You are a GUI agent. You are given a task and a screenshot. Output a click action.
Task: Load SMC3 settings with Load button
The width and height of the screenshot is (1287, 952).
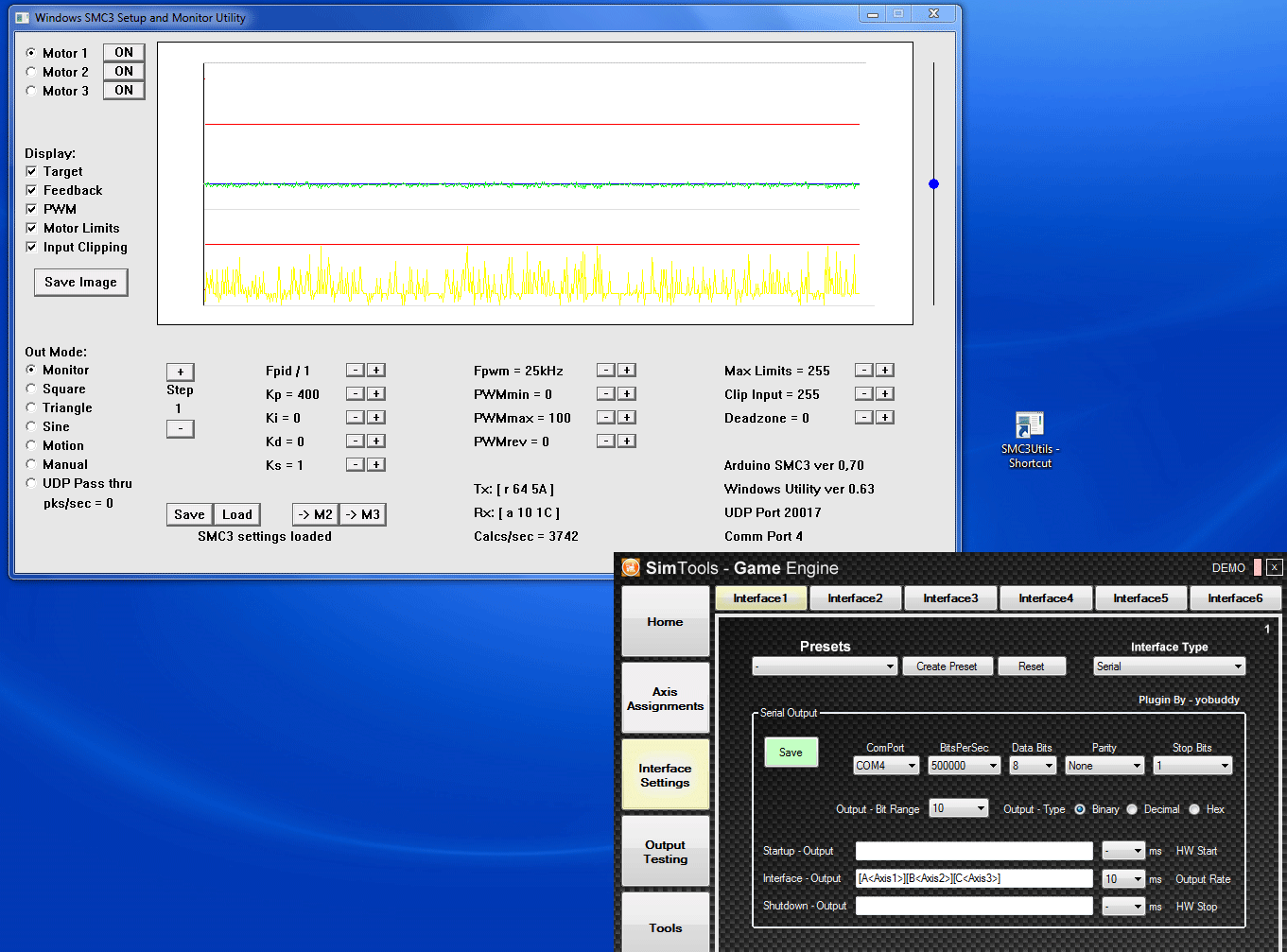pos(236,514)
